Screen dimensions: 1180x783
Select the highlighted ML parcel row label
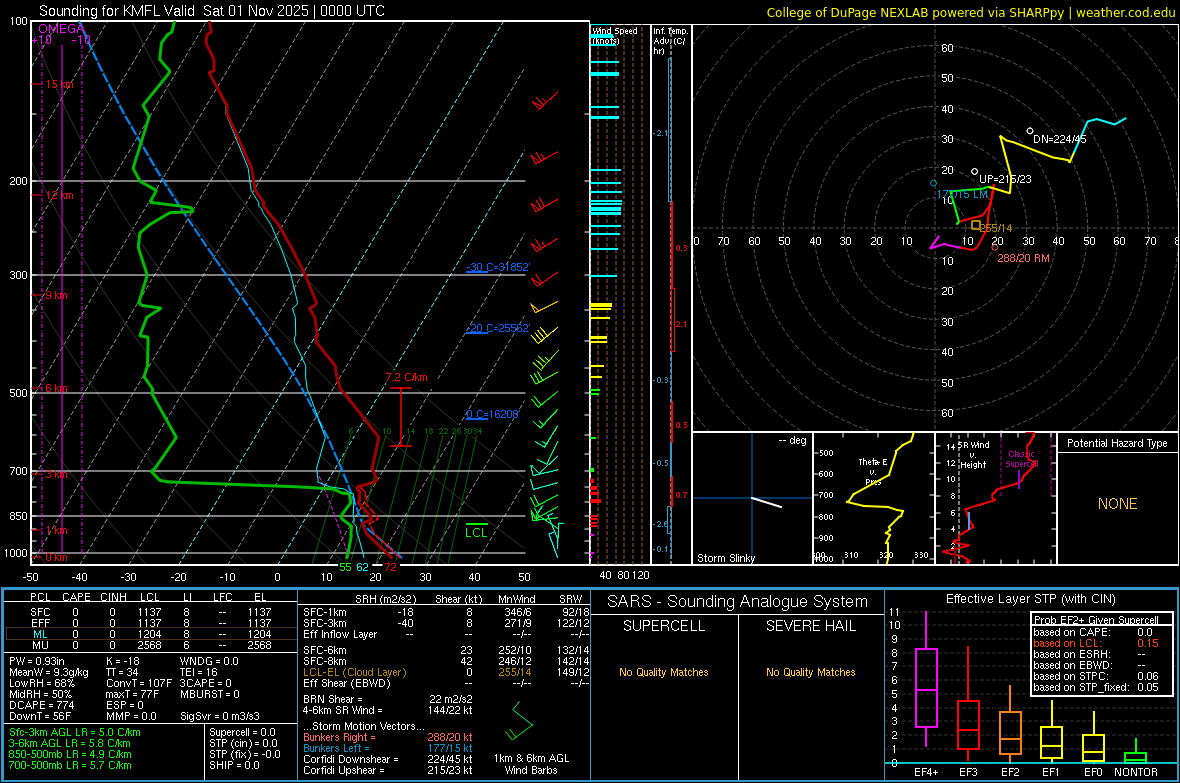coord(40,634)
